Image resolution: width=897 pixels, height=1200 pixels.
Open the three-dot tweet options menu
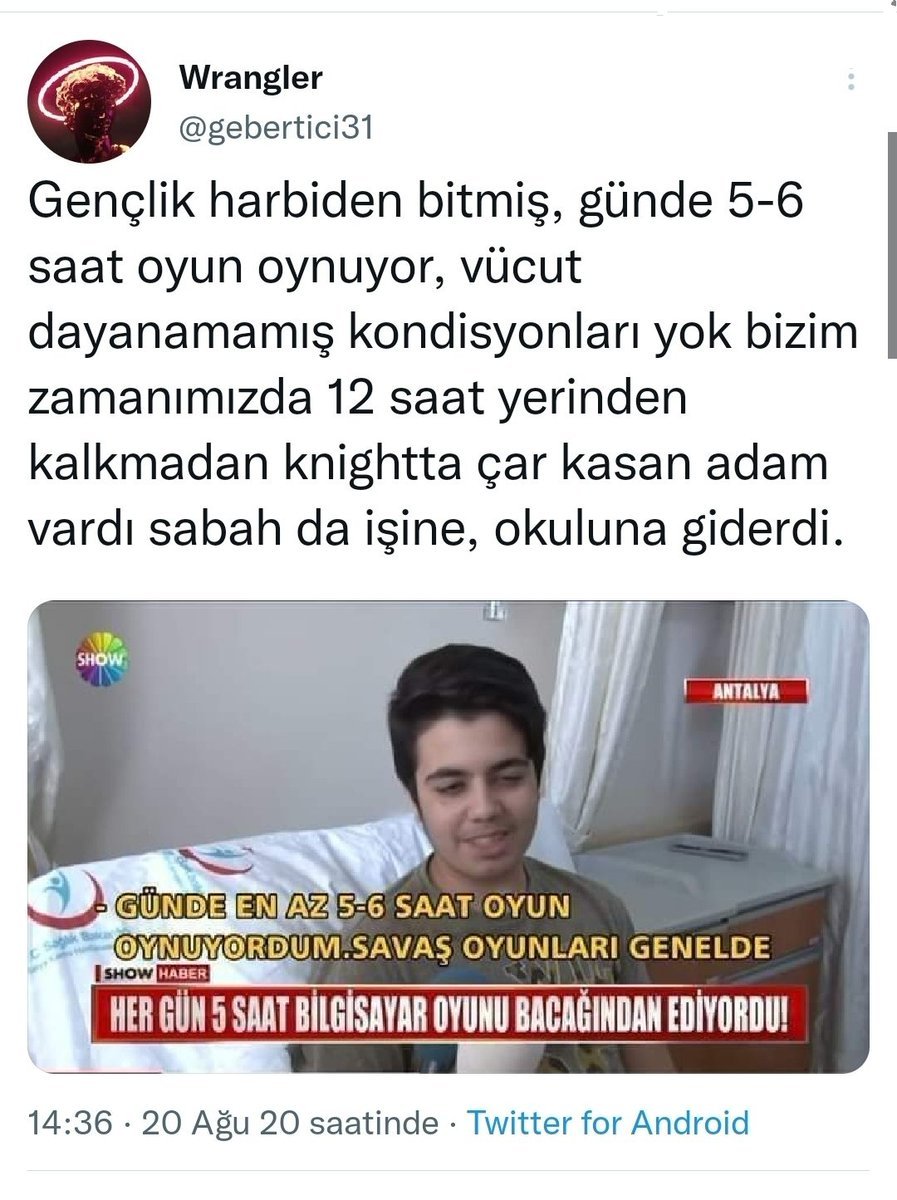pyautogui.click(x=851, y=81)
